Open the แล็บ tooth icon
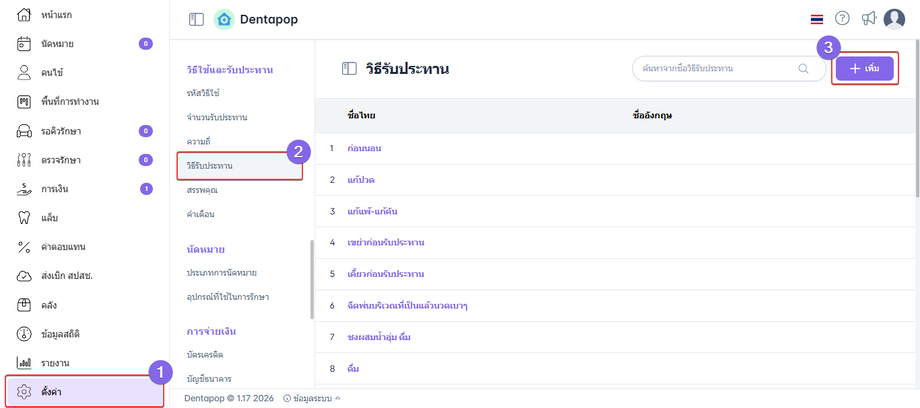The image size is (920, 408). [25, 217]
